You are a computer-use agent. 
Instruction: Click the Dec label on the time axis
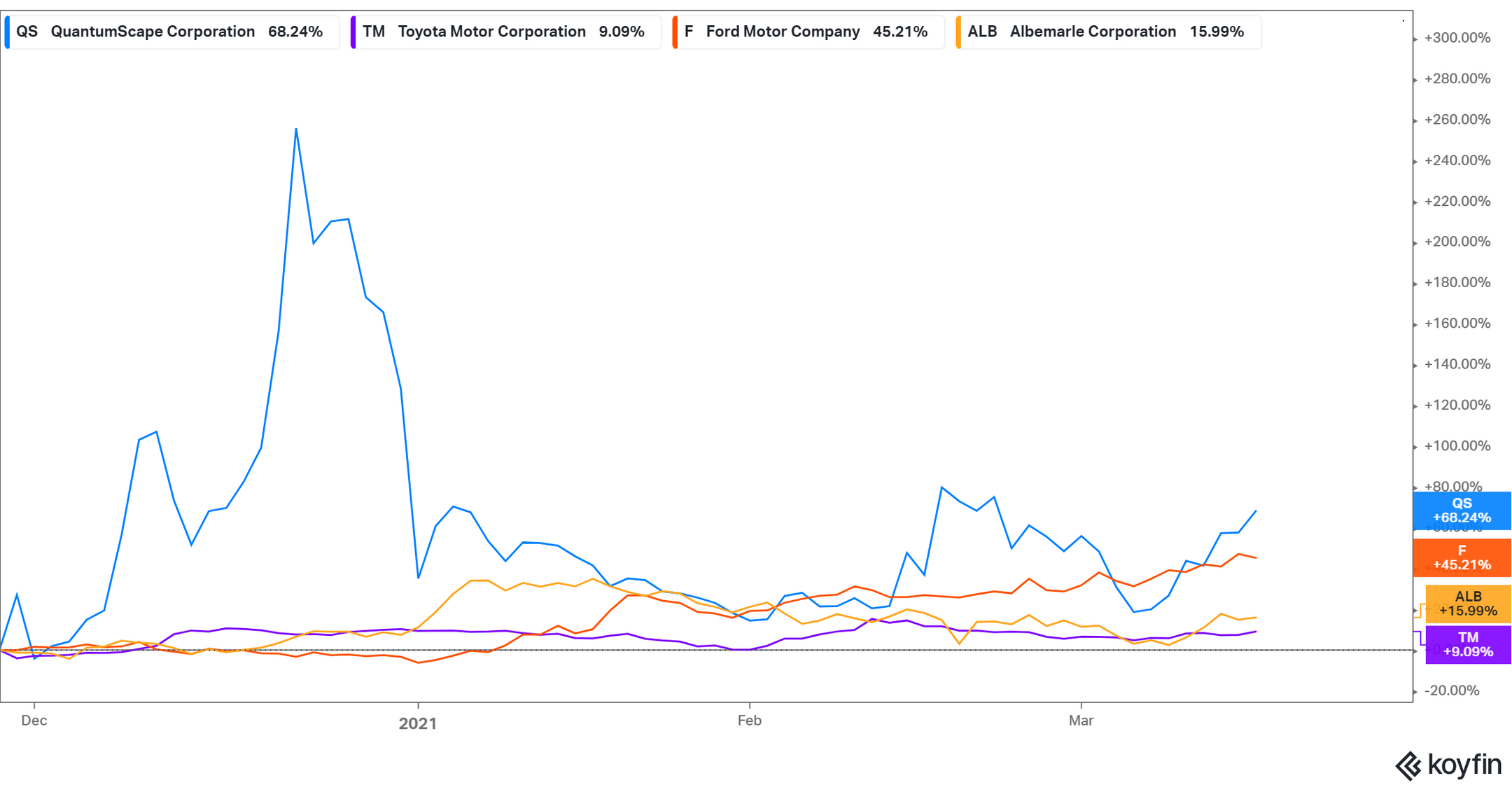click(34, 721)
